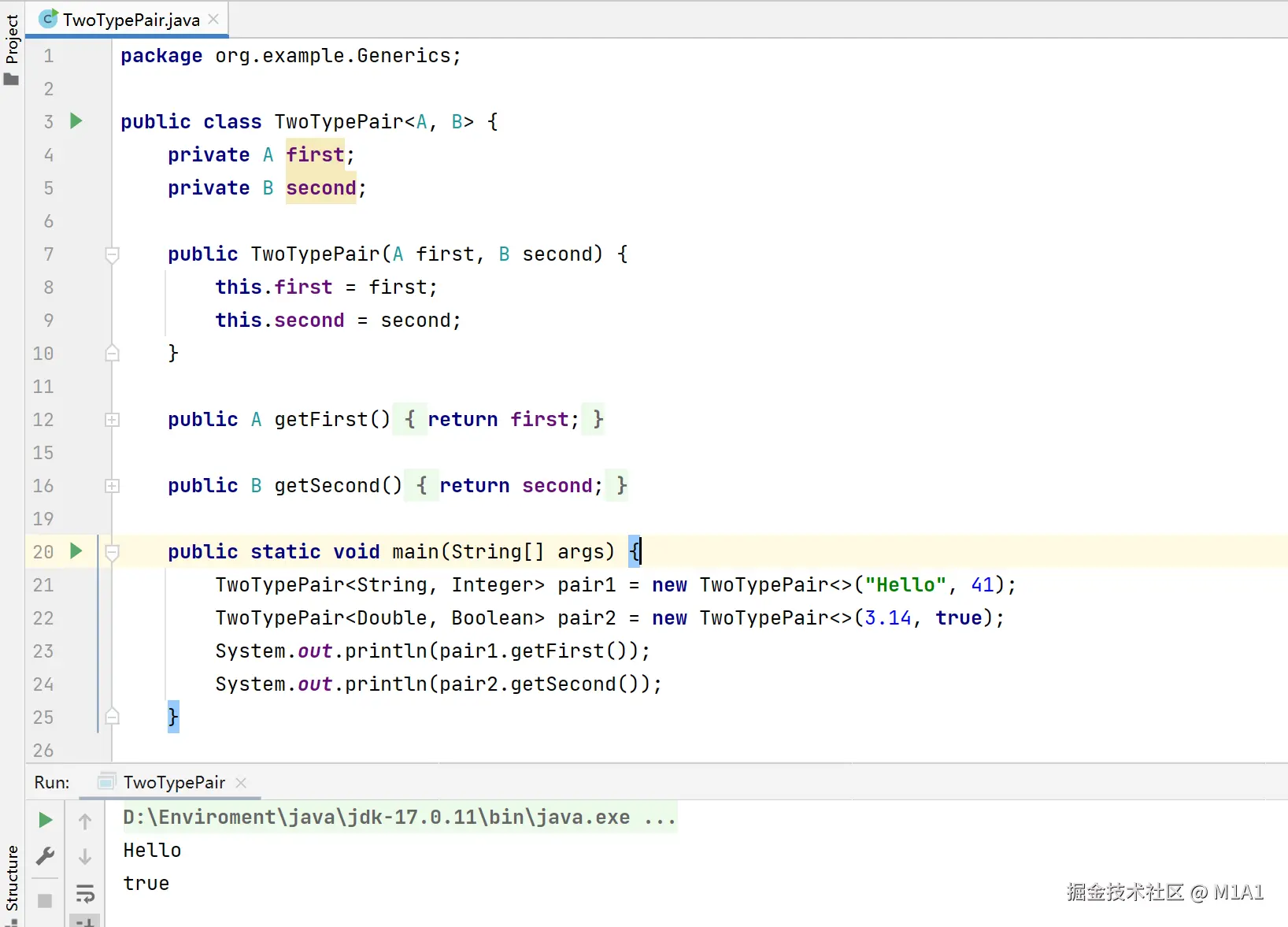Viewport: 1288px width, 927px height.
Task: Collapse the main method at line 20
Action: coord(112,552)
